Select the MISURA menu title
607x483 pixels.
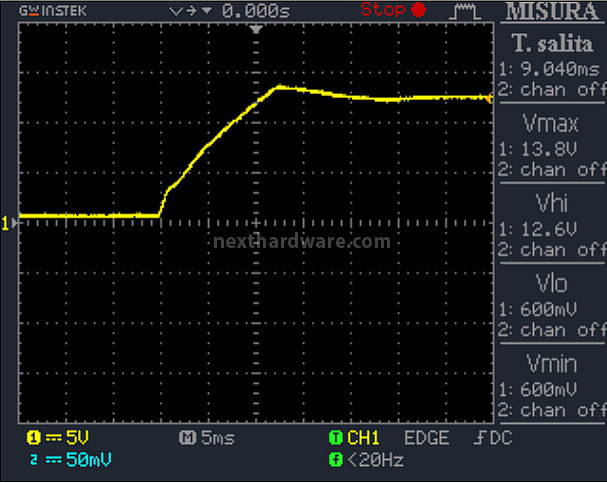552,12
